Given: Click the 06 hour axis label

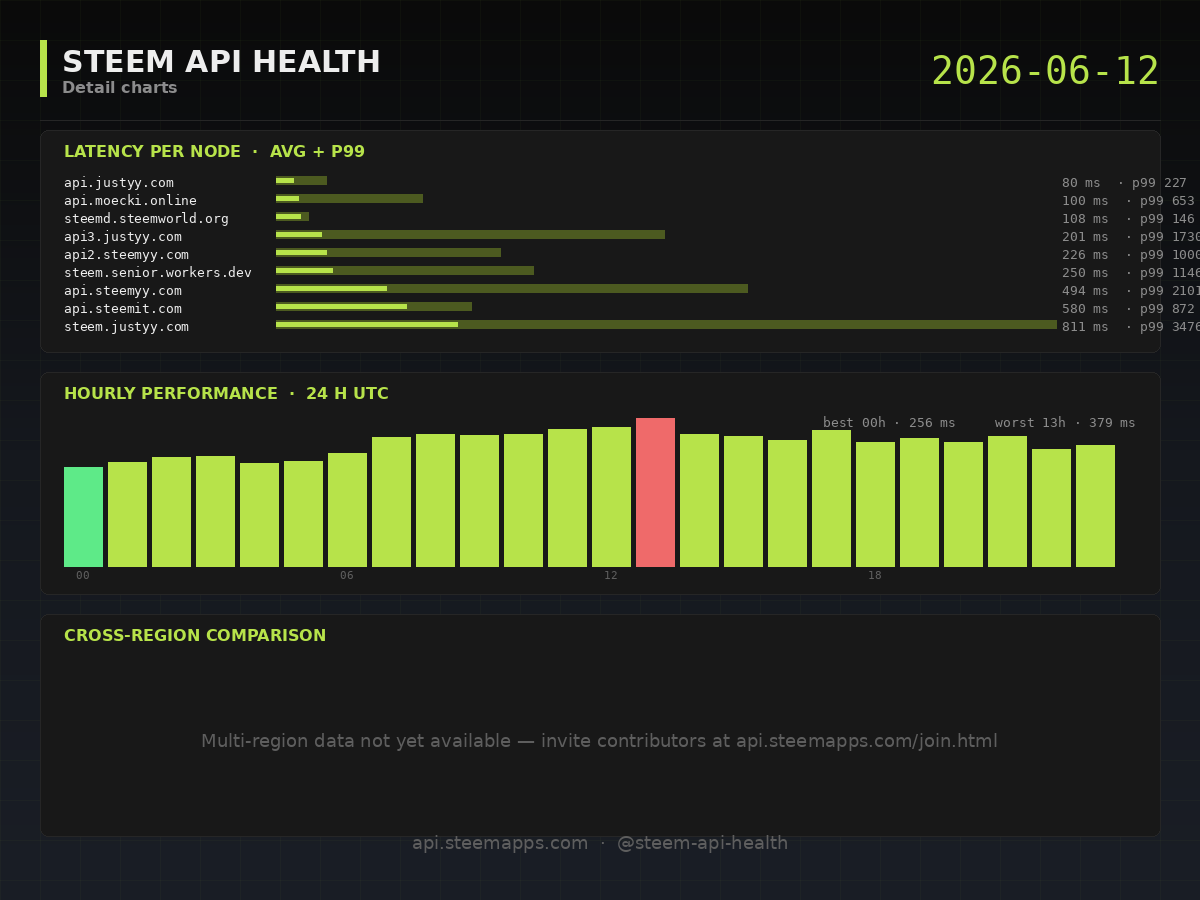Looking at the screenshot, I should pyautogui.click(x=347, y=575).
